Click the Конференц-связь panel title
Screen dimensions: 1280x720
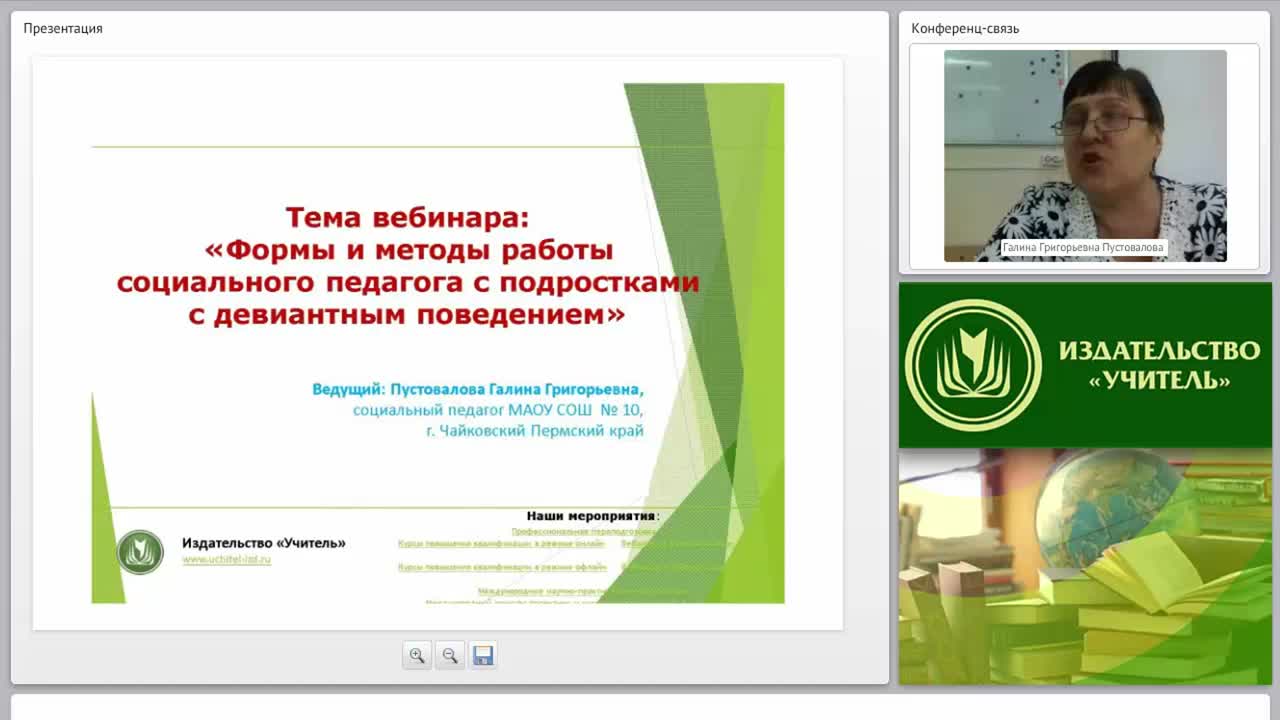(x=965, y=28)
